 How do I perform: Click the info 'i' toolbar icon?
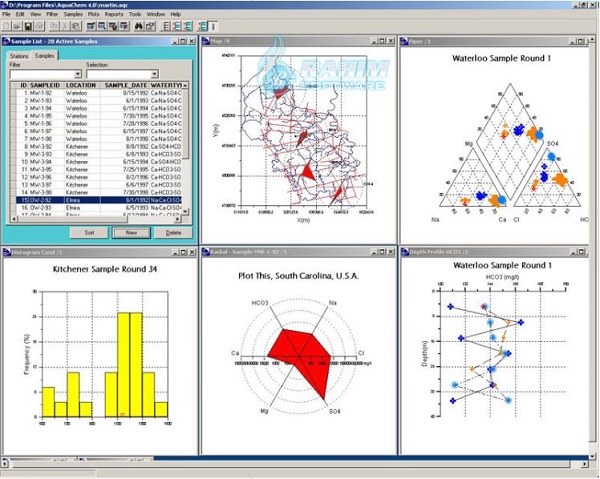213,26
